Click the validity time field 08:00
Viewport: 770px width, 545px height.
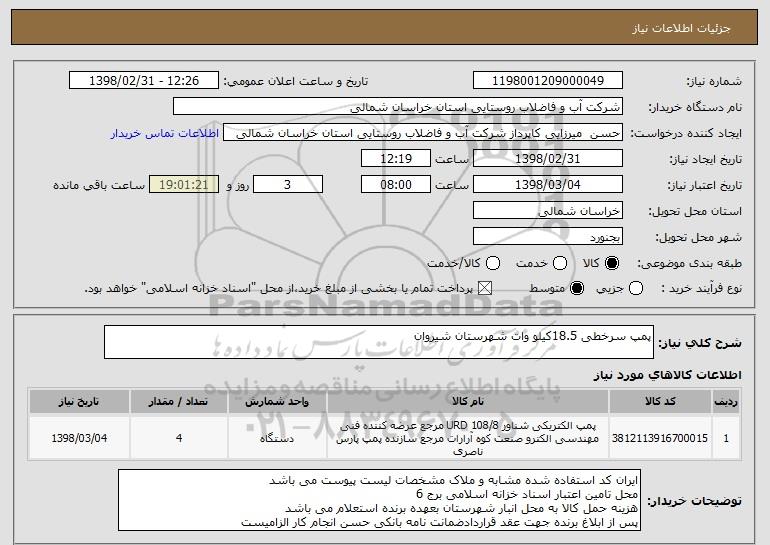[396, 185]
